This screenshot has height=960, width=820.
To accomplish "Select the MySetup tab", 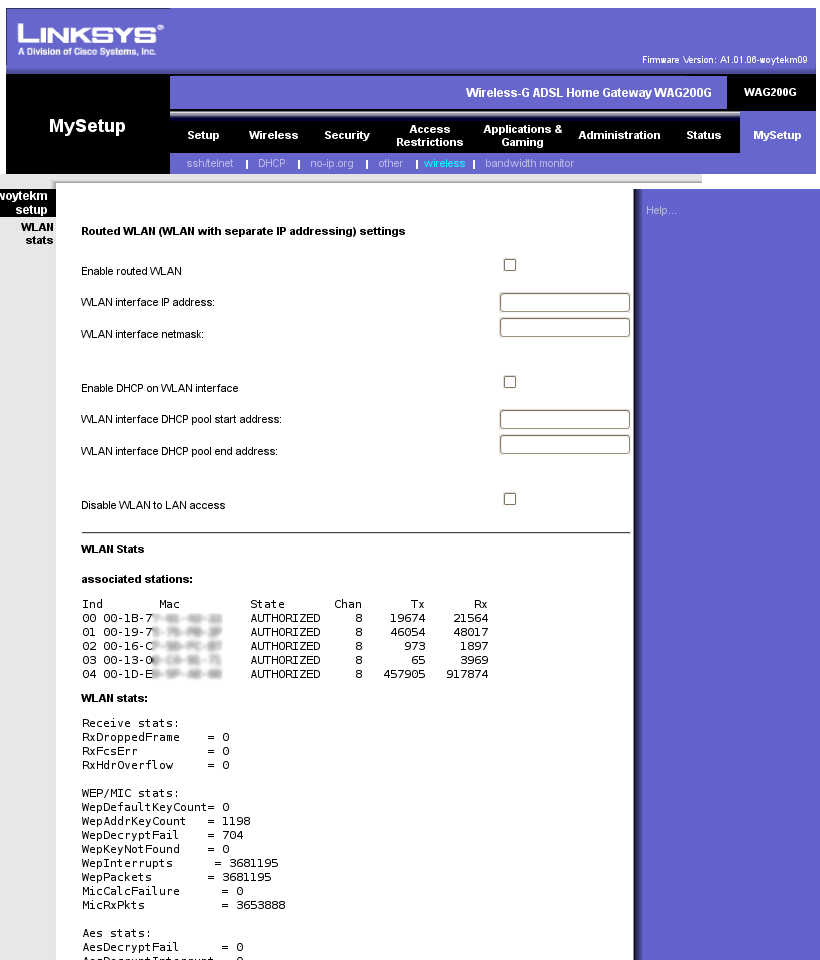I will pos(777,135).
